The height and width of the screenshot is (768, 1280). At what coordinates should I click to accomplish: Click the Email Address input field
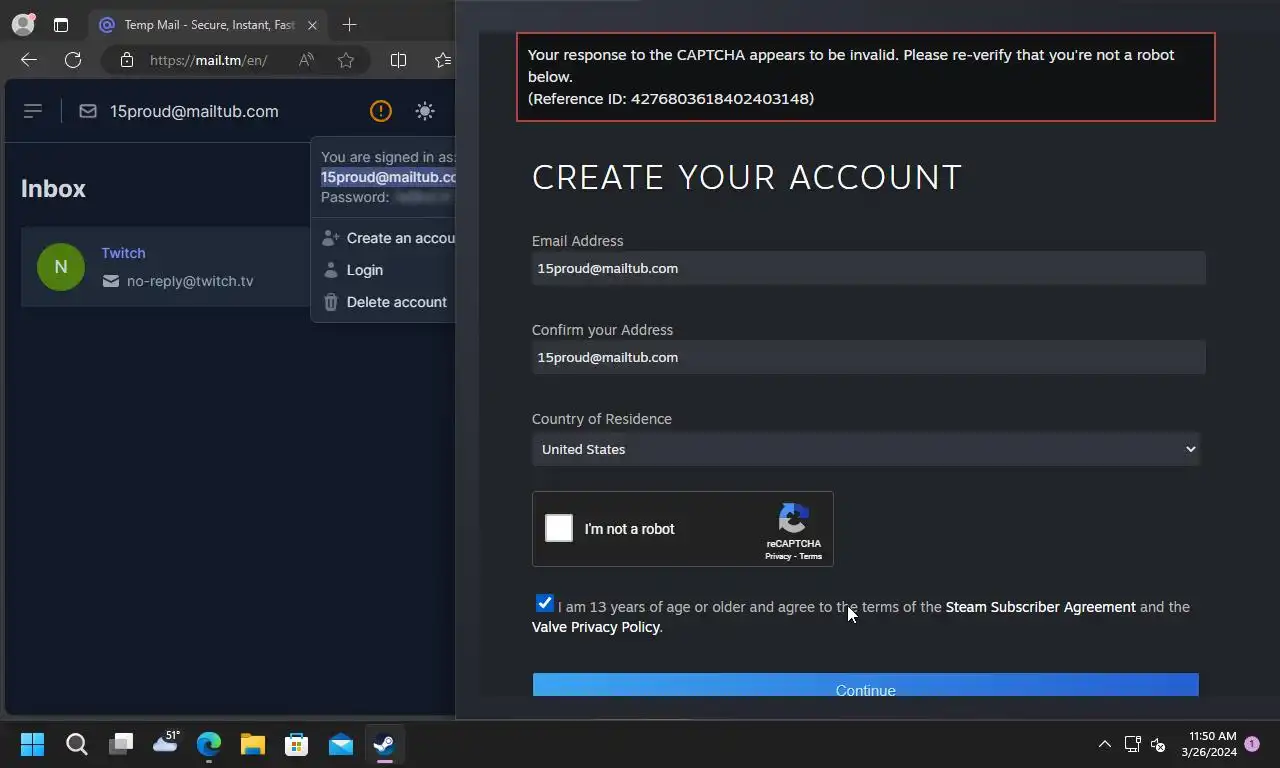point(868,268)
